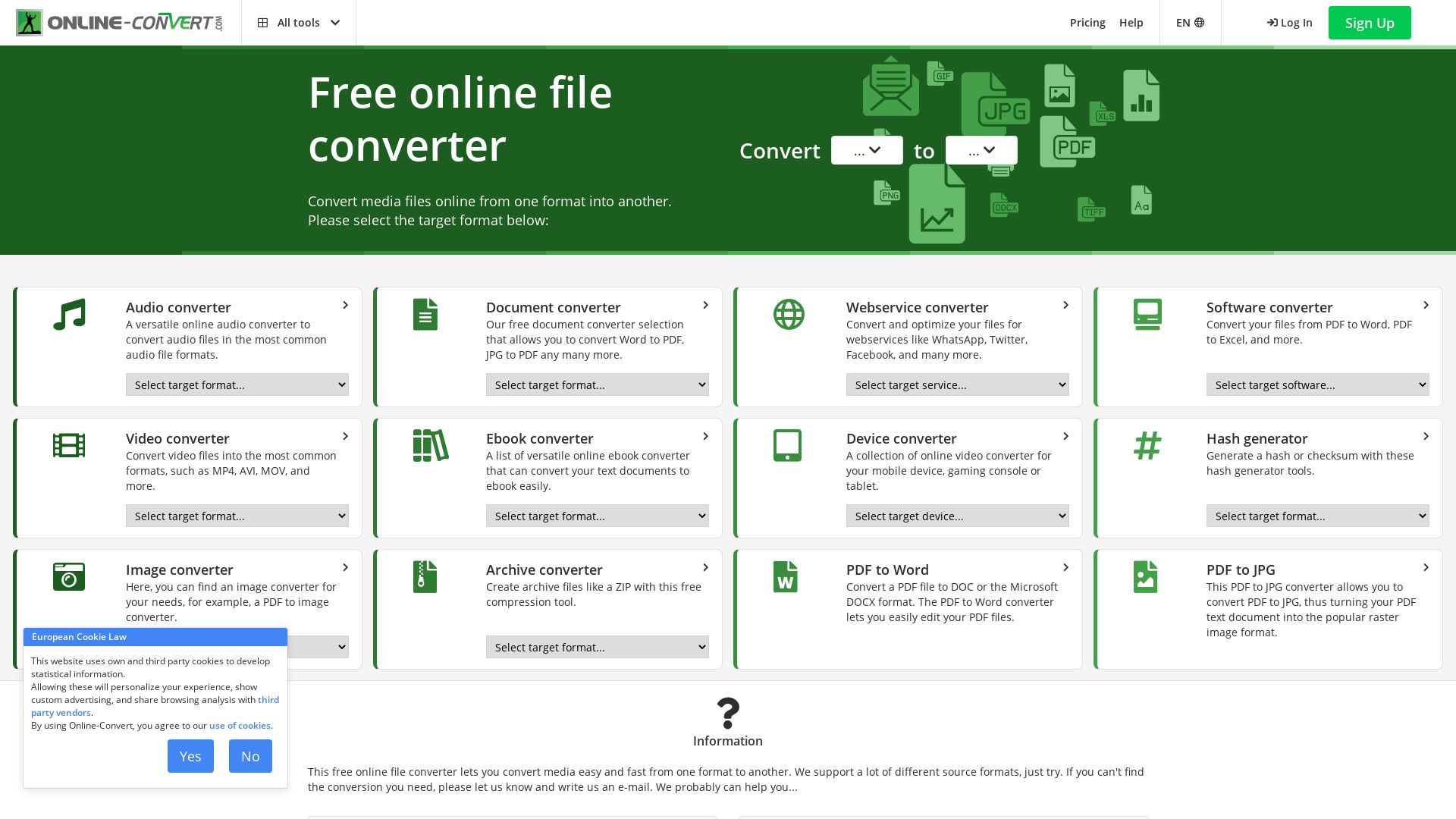
Task: Open the Convert source format dropdown
Action: click(867, 149)
